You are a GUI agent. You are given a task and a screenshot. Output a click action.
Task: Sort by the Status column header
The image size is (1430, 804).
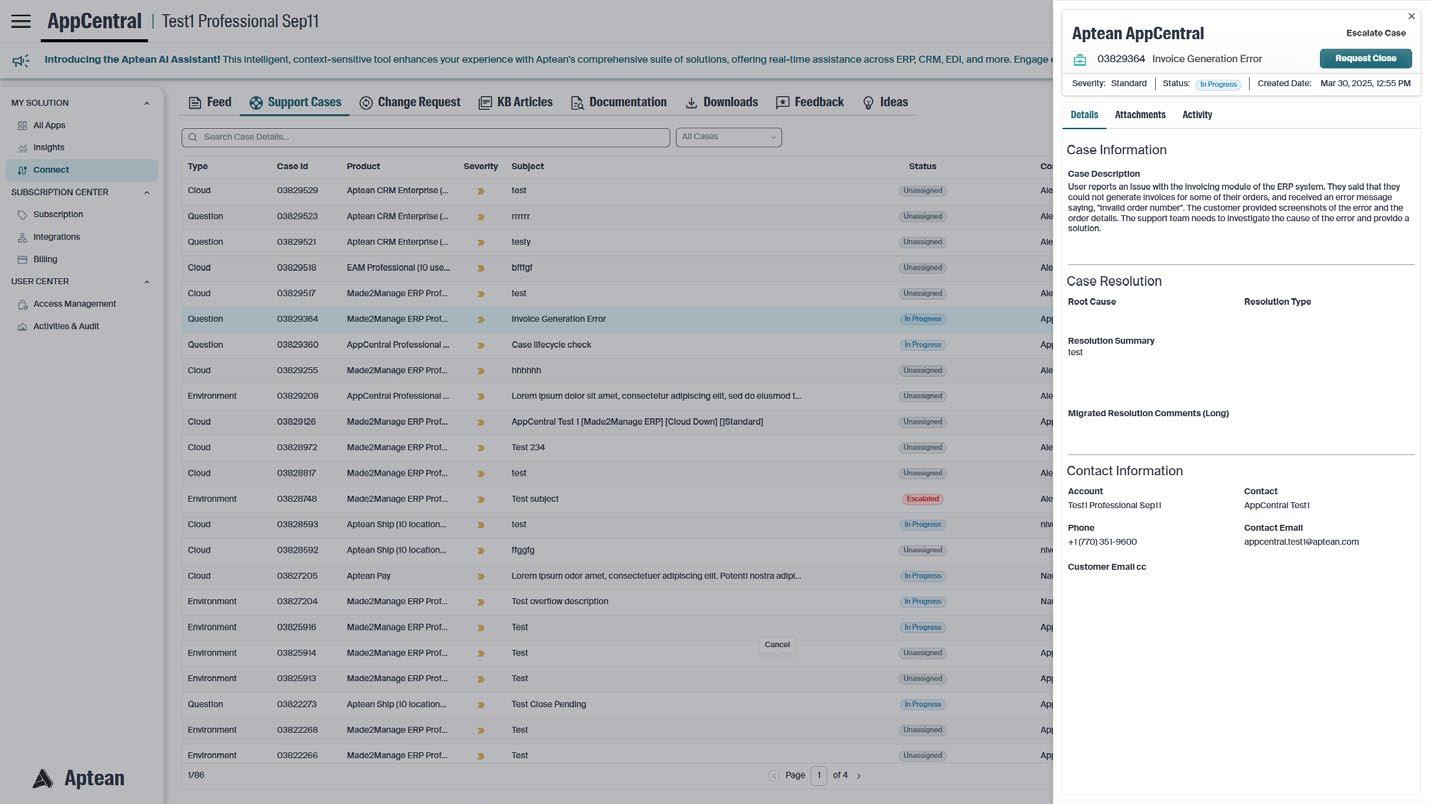point(922,166)
